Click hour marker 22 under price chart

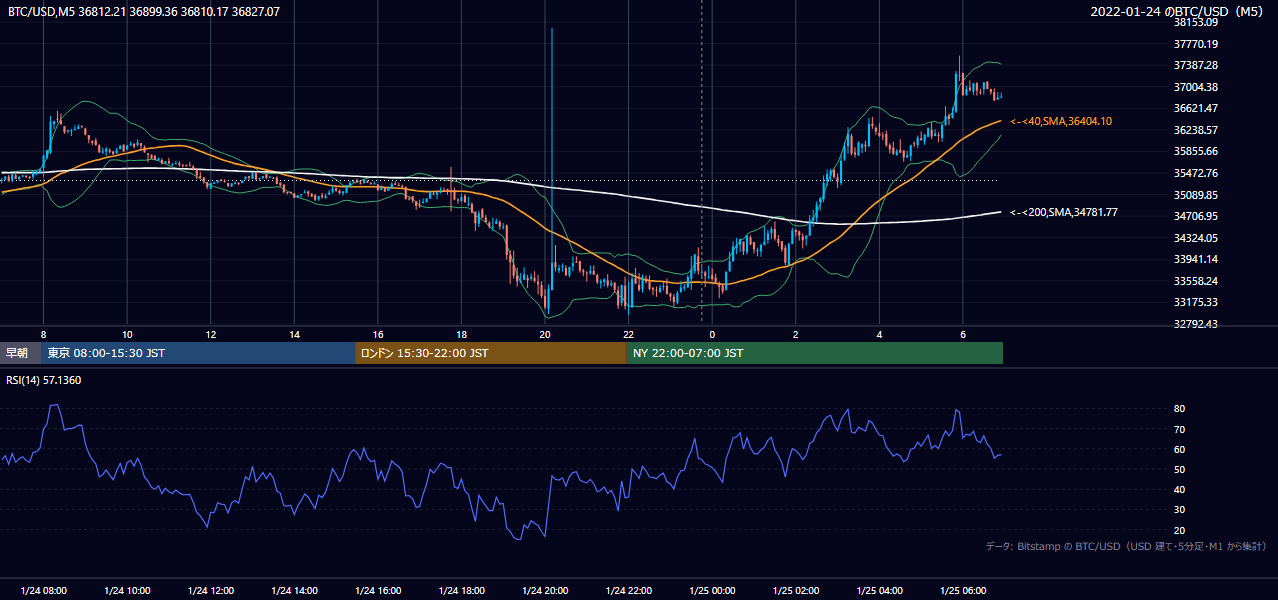[x=628, y=334]
